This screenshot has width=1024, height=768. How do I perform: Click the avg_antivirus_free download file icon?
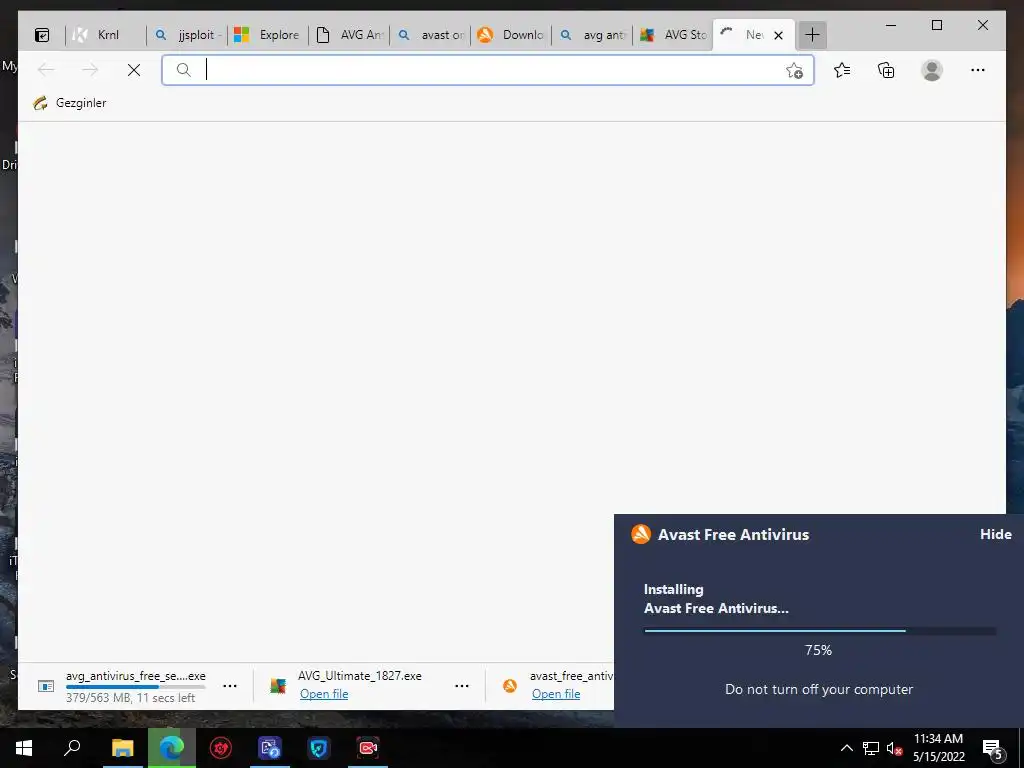46,686
